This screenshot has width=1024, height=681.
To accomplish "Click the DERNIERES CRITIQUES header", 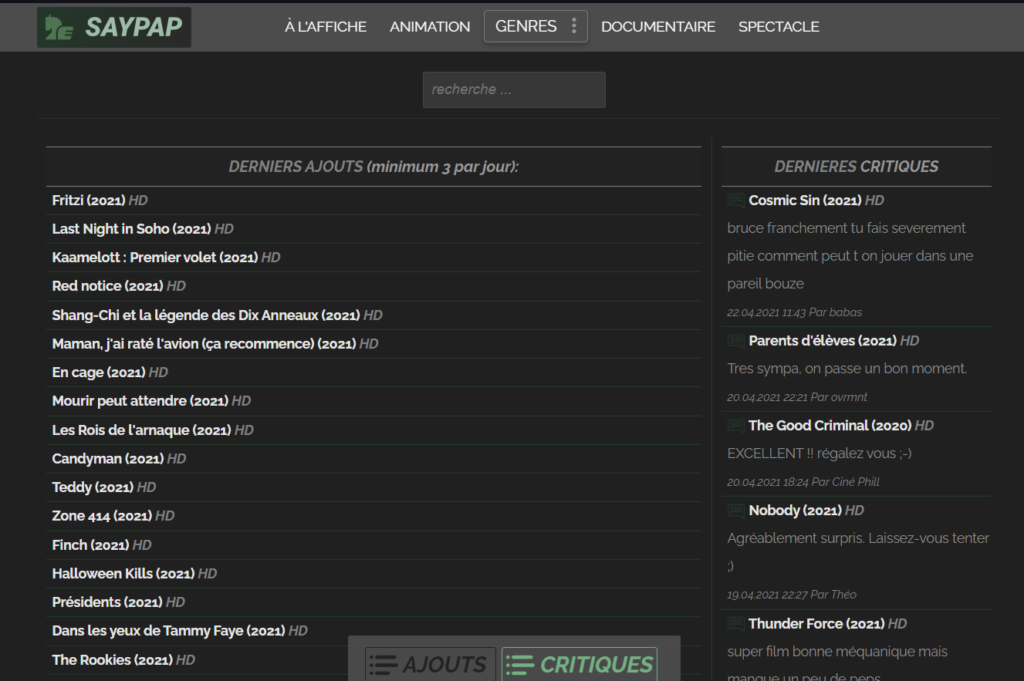I will (x=856, y=167).
